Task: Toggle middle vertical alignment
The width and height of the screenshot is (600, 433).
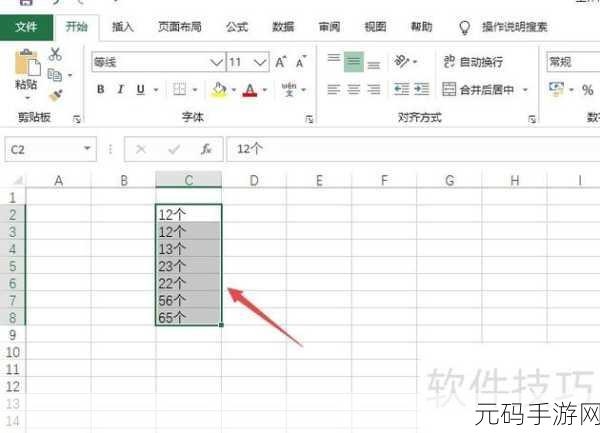Action: click(x=354, y=62)
